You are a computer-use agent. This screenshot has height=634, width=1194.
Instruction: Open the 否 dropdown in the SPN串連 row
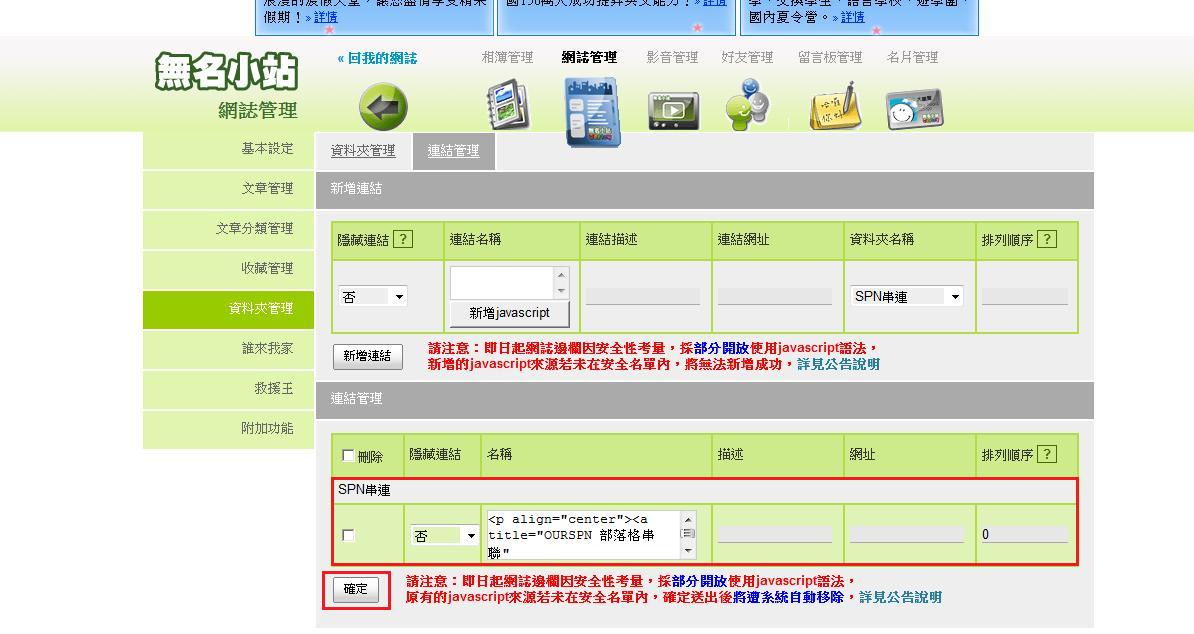[445, 535]
